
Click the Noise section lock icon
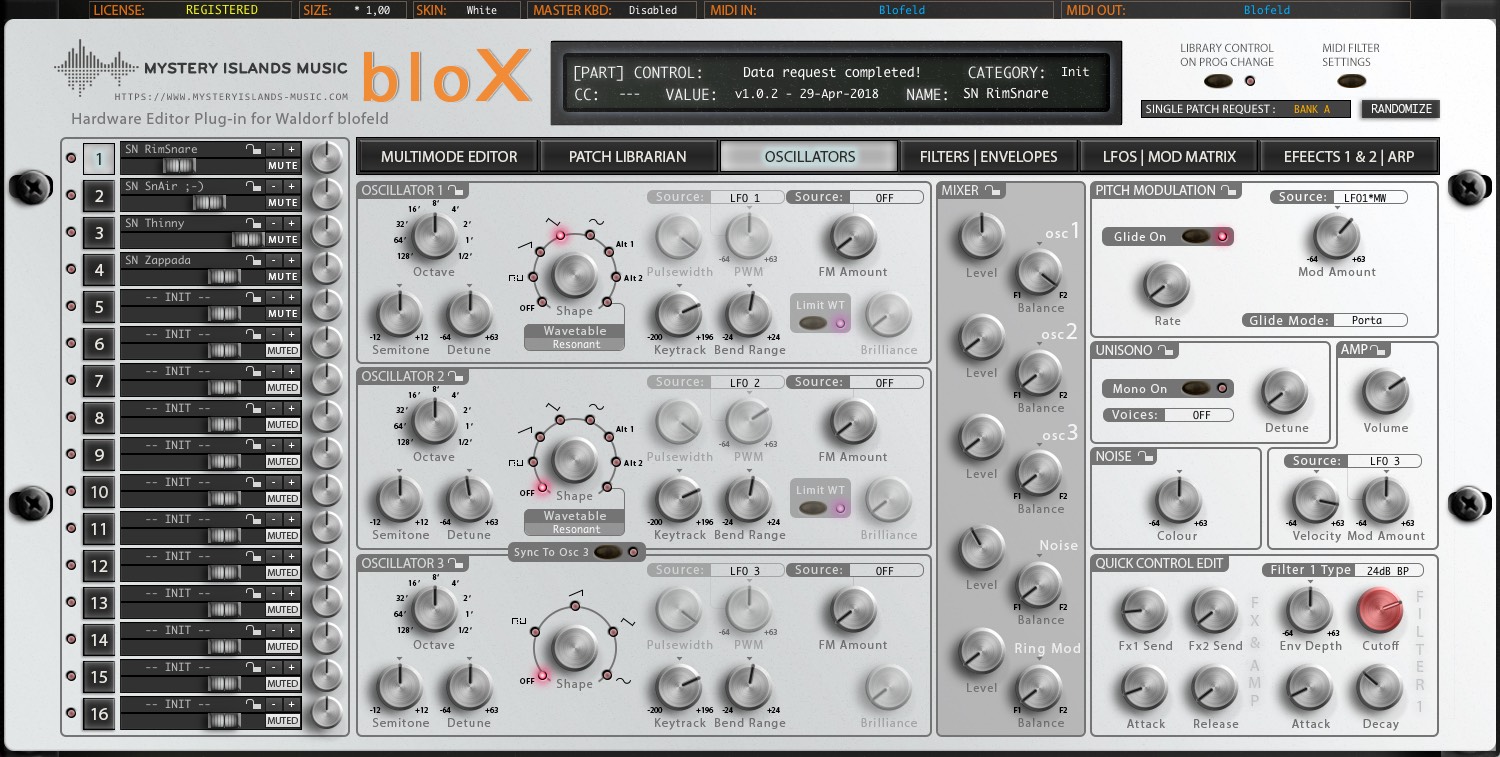[1146, 457]
